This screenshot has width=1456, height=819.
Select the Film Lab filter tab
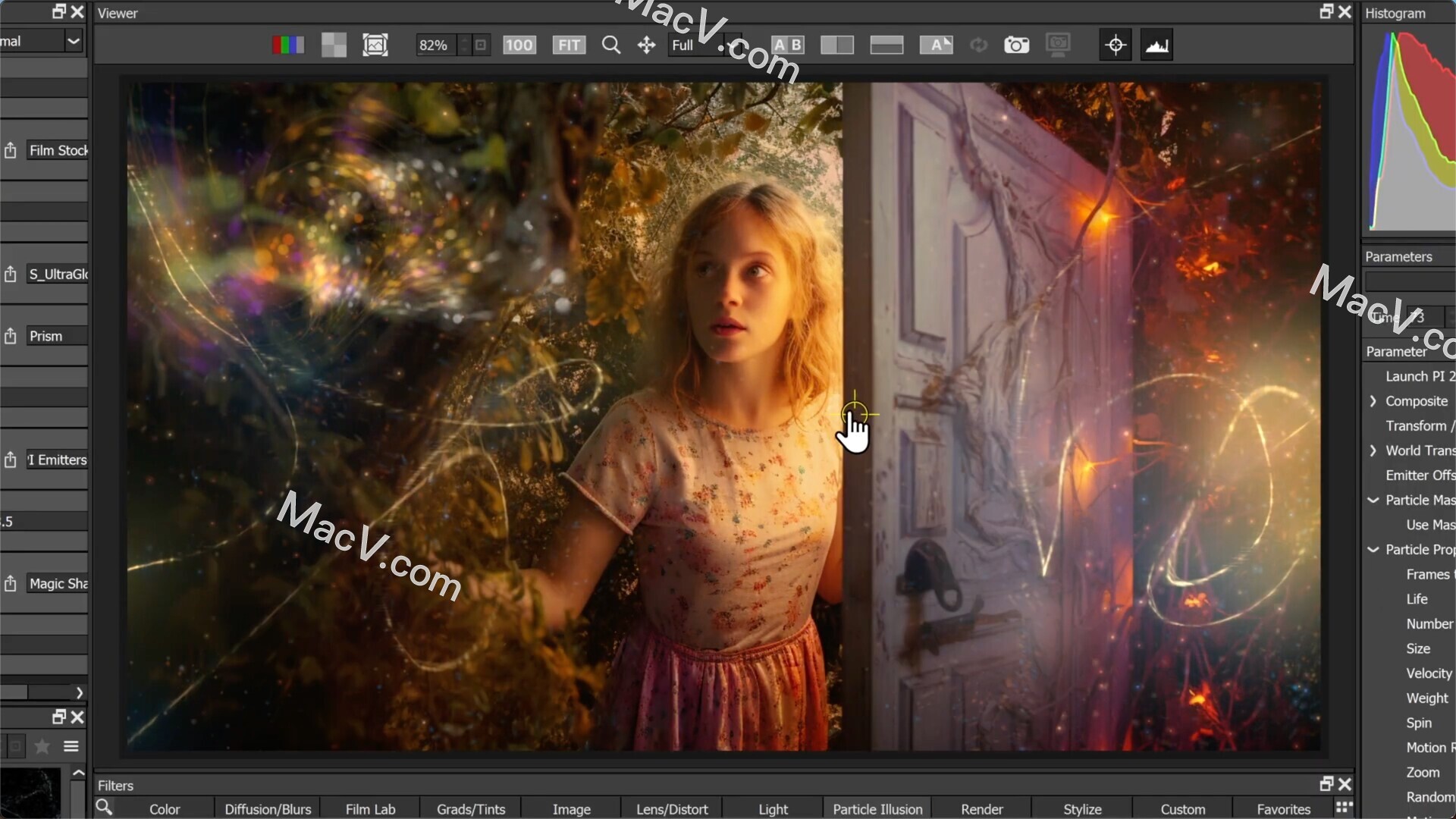coord(369,808)
